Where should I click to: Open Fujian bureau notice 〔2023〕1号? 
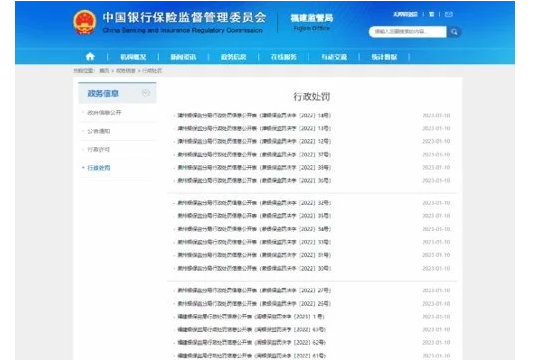tap(251, 317)
